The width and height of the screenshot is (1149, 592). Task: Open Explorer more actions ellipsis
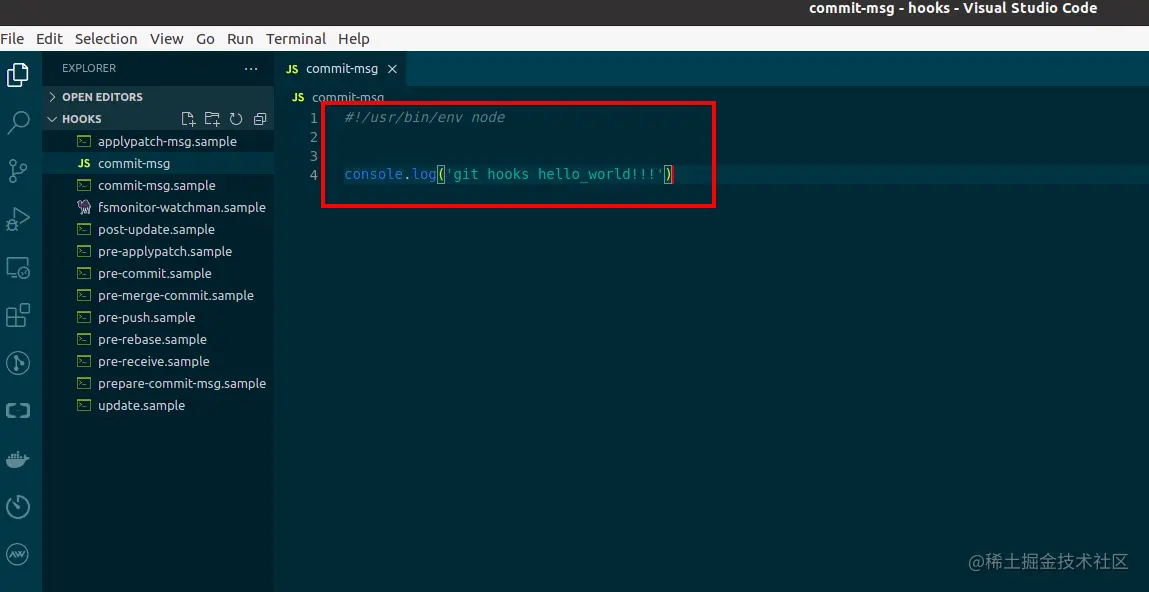pyautogui.click(x=251, y=68)
